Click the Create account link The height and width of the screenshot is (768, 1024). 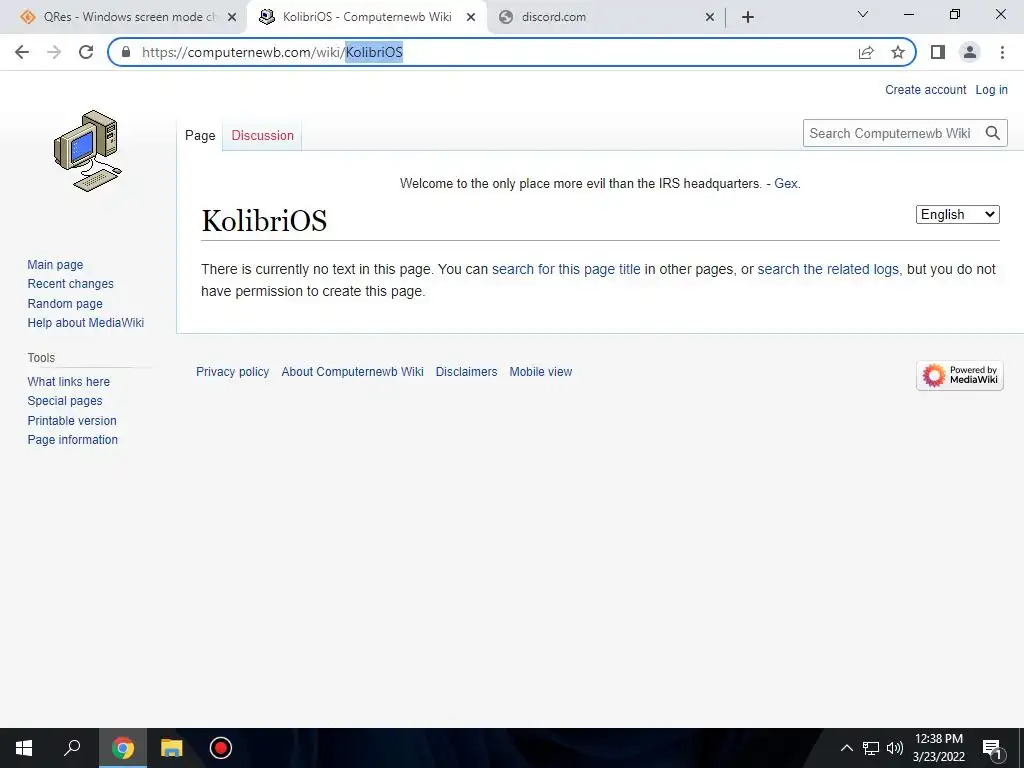(x=925, y=89)
